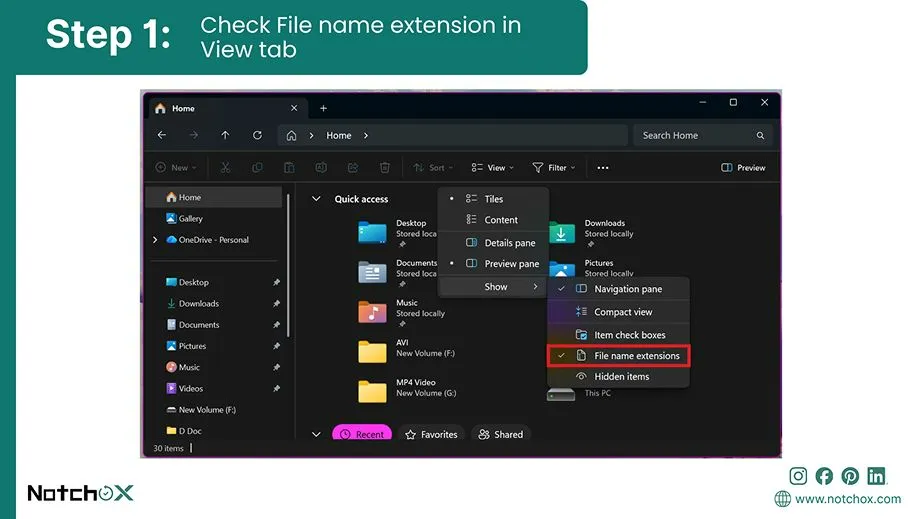This screenshot has width=922, height=519.
Task: Switch to the Shared tab
Action: tap(501, 434)
